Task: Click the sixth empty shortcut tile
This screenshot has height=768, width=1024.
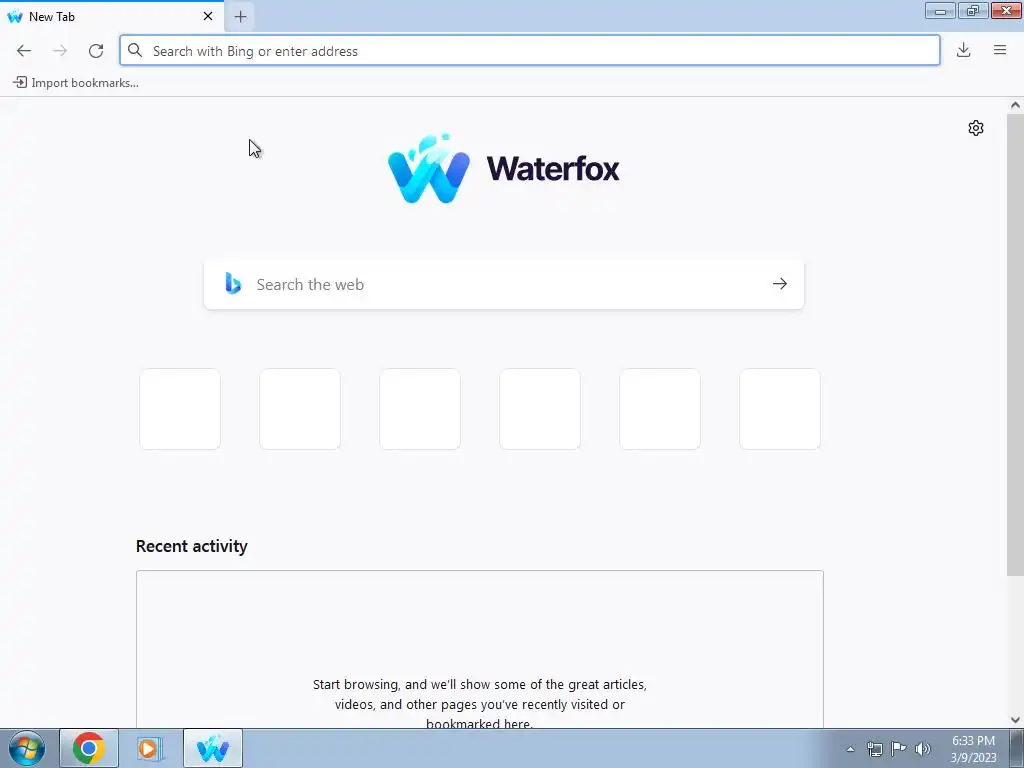Action: (x=780, y=409)
